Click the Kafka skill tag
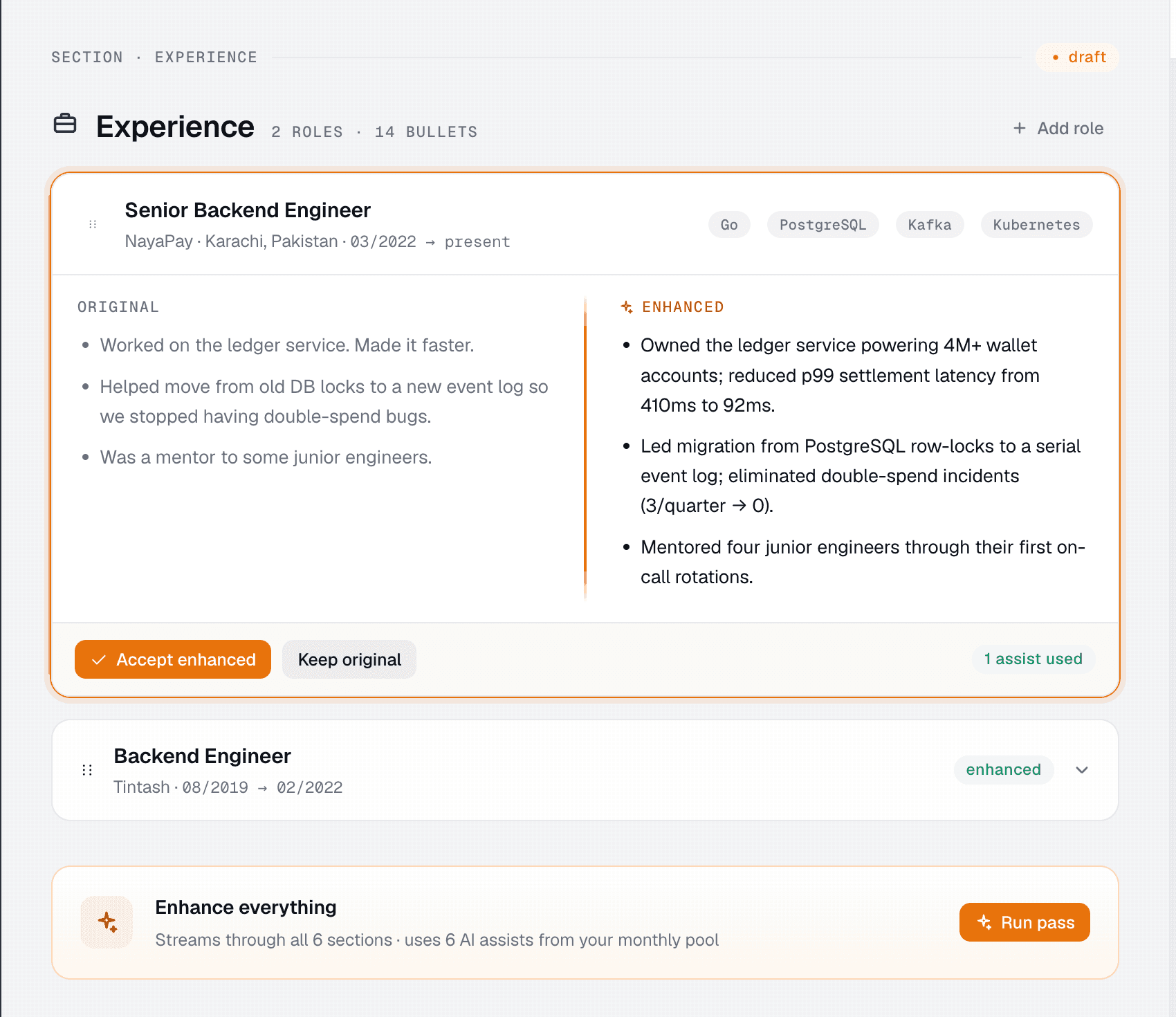The width and height of the screenshot is (1176, 1017). click(x=930, y=224)
